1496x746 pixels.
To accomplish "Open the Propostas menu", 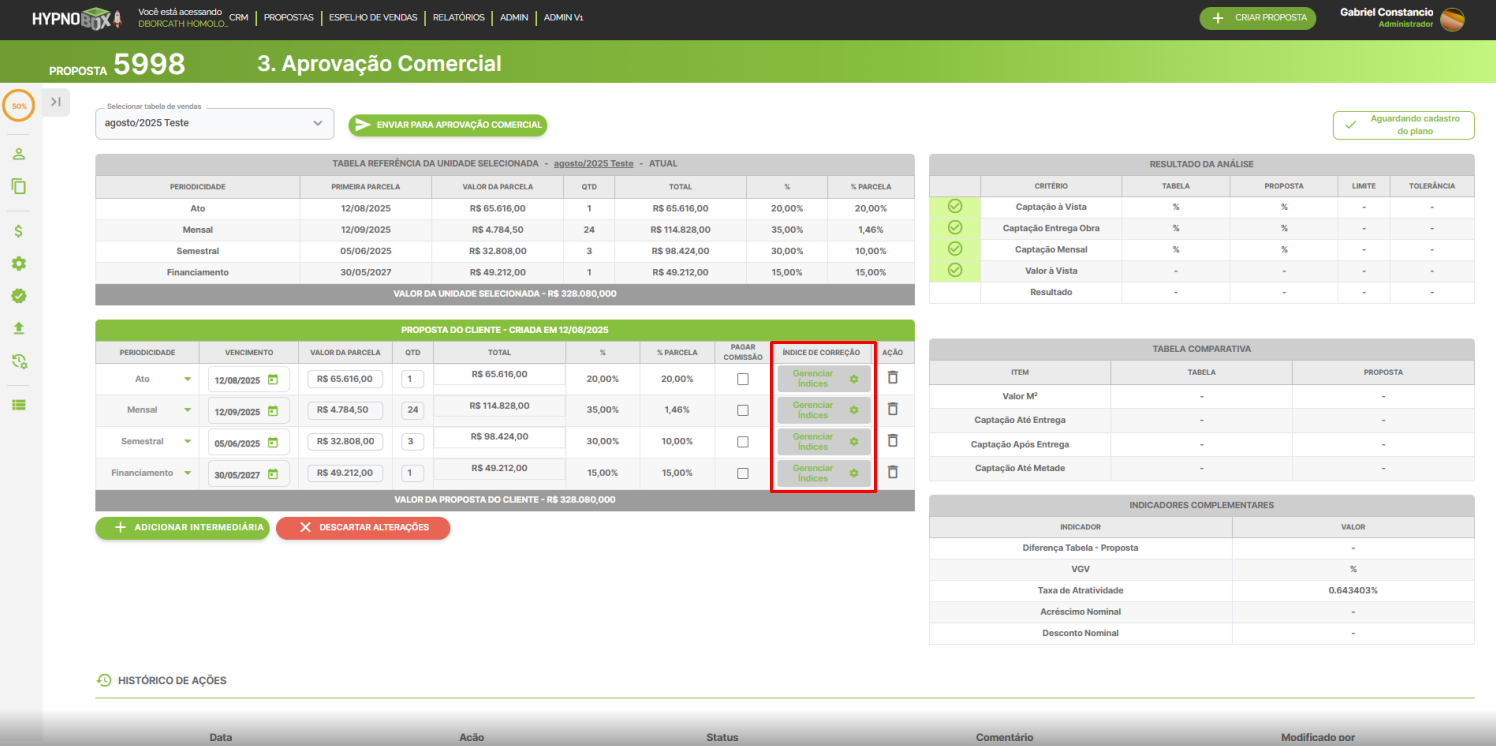I will click(x=288, y=18).
